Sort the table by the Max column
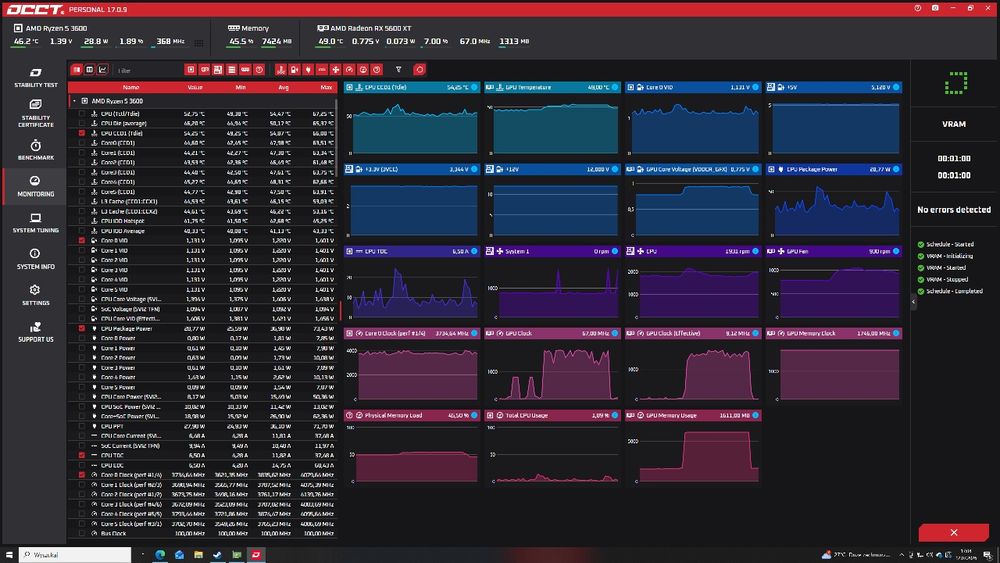 pyautogui.click(x=326, y=87)
